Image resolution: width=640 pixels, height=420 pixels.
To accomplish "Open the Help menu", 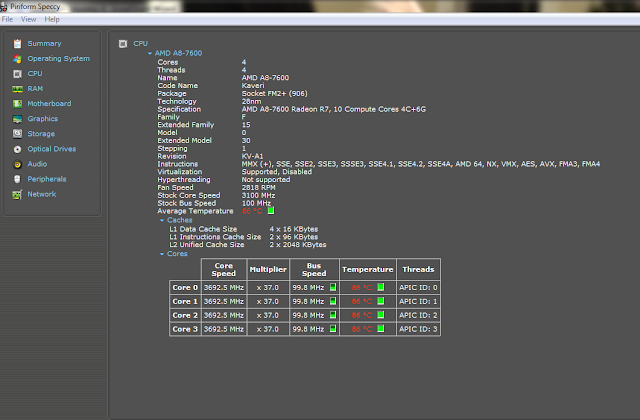I will pos(52,19).
